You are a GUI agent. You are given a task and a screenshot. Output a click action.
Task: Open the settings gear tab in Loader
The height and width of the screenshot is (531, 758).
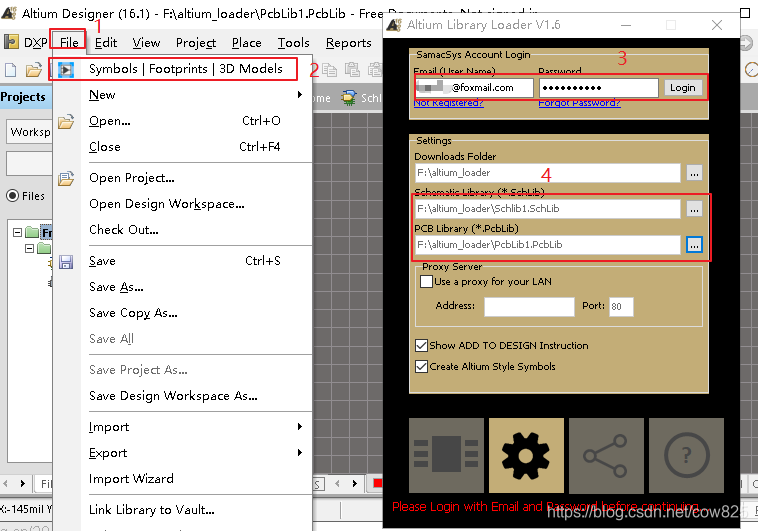(x=526, y=455)
